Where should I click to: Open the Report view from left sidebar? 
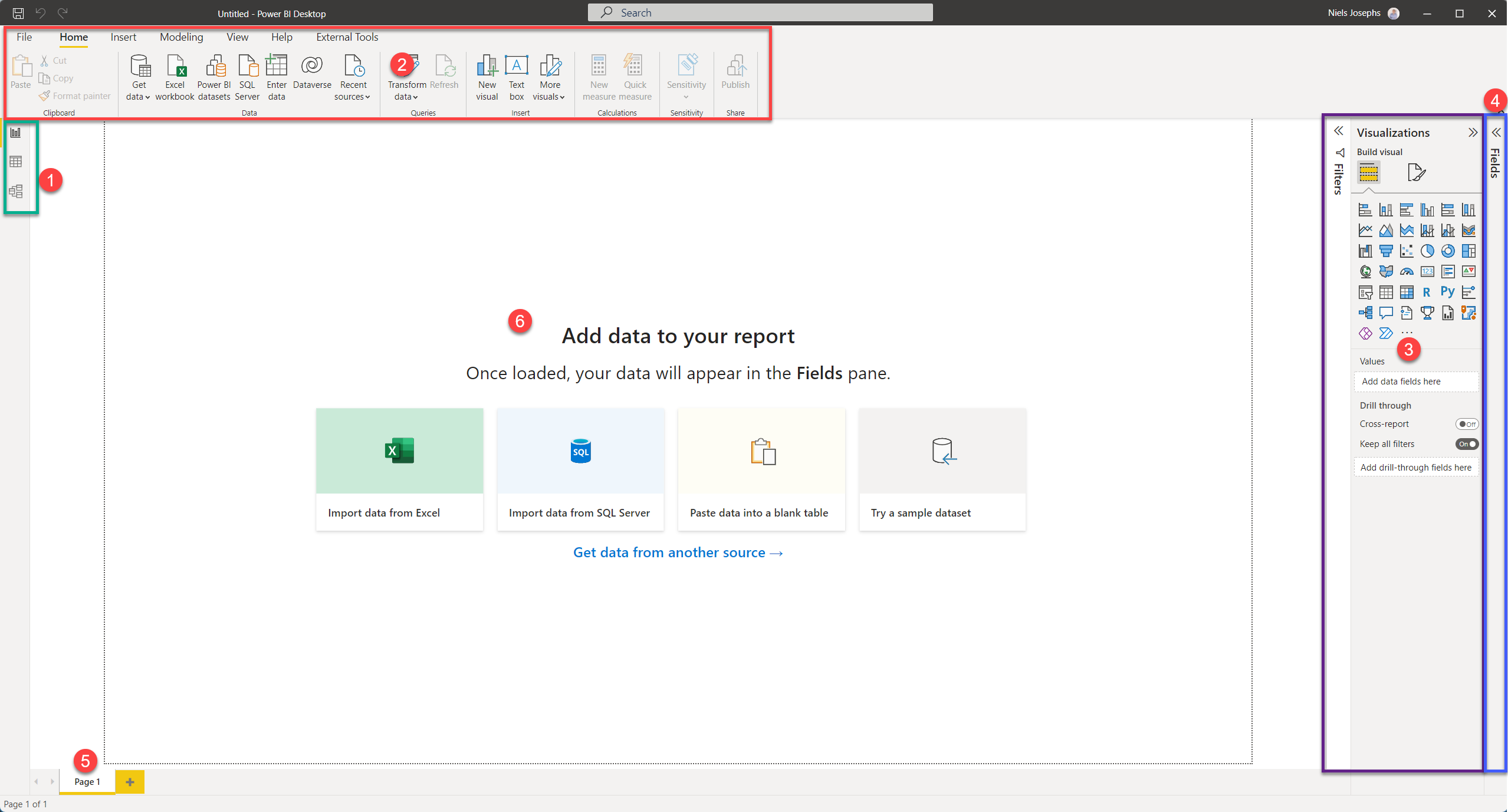point(16,133)
